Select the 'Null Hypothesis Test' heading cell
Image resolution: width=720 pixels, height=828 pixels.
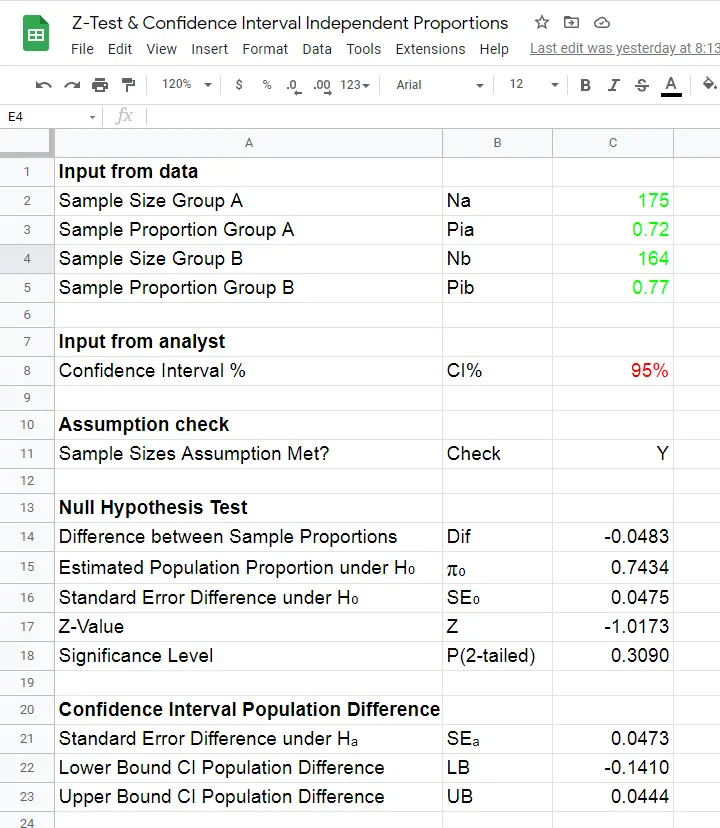click(249, 508)
